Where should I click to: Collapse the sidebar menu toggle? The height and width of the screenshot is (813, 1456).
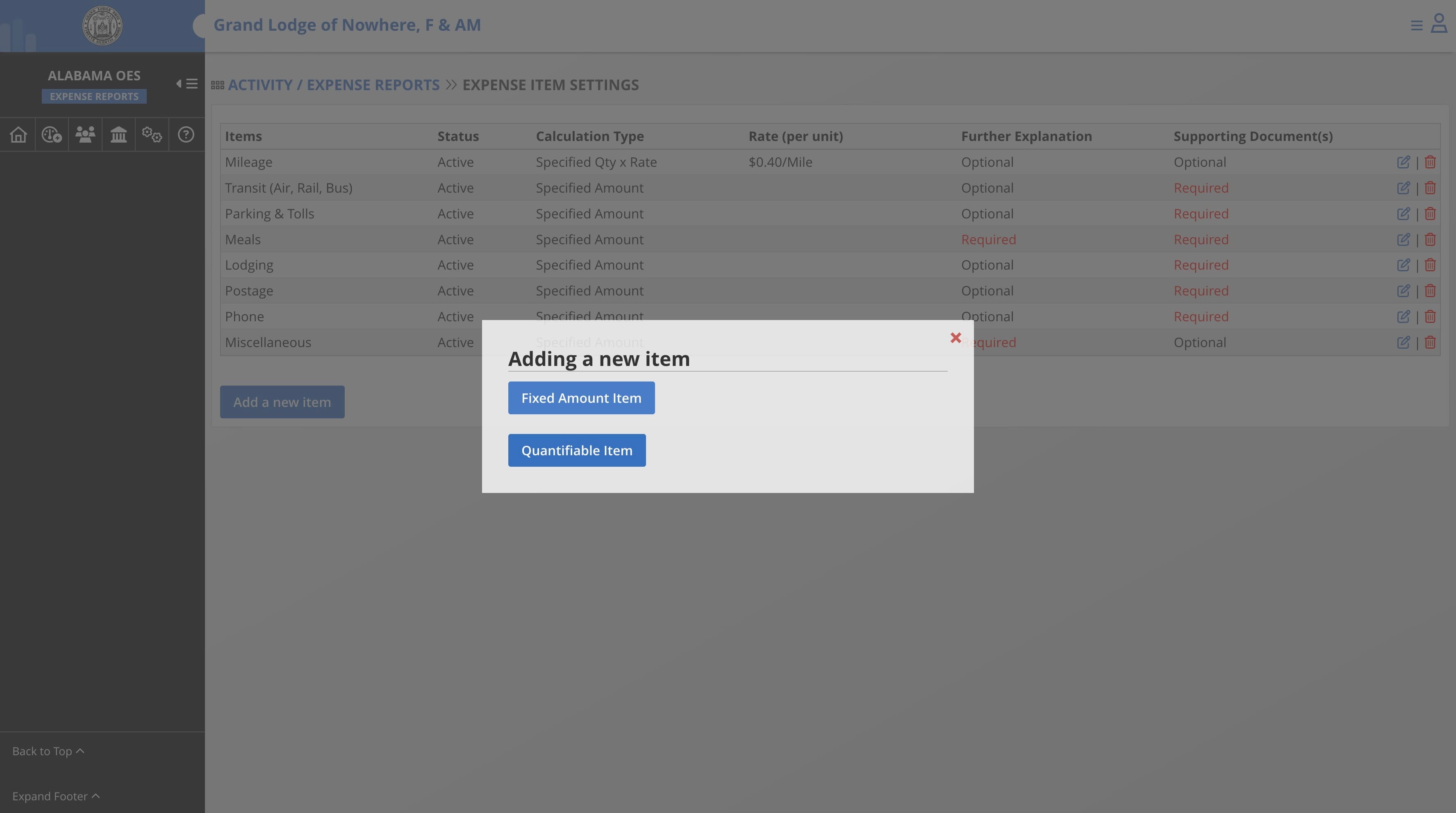[x=187, y=84]
